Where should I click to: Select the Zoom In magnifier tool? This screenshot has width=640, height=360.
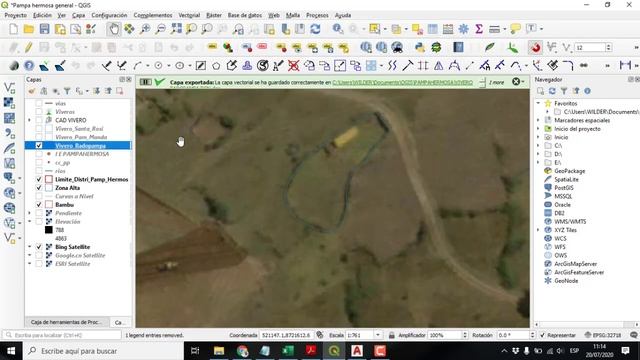click(x=145, y=29)
